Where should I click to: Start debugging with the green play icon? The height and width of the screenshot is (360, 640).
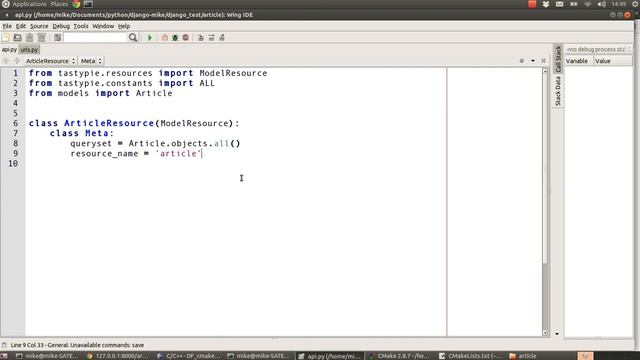click(x=149, y=38)
